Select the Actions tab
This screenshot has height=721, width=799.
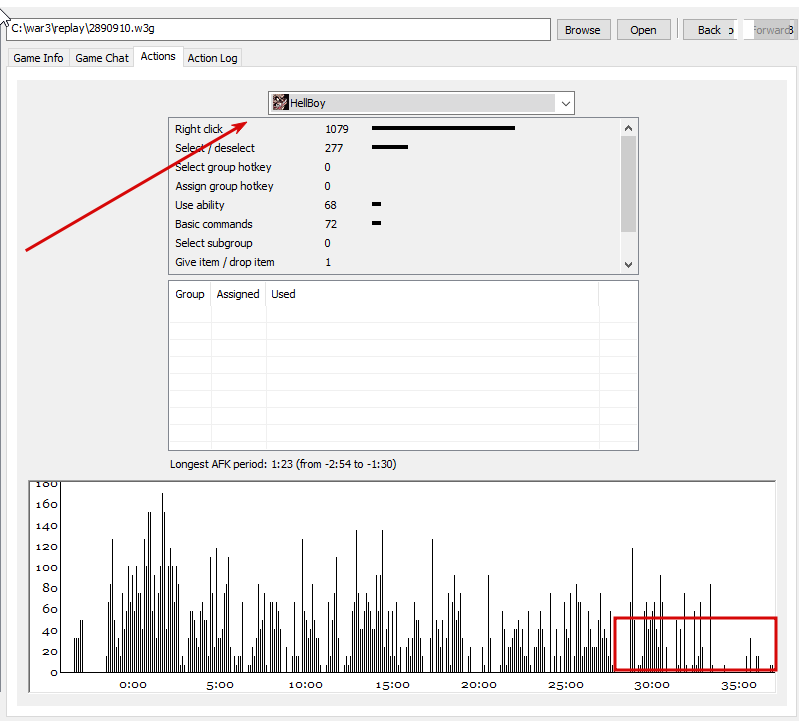(158, 57)
